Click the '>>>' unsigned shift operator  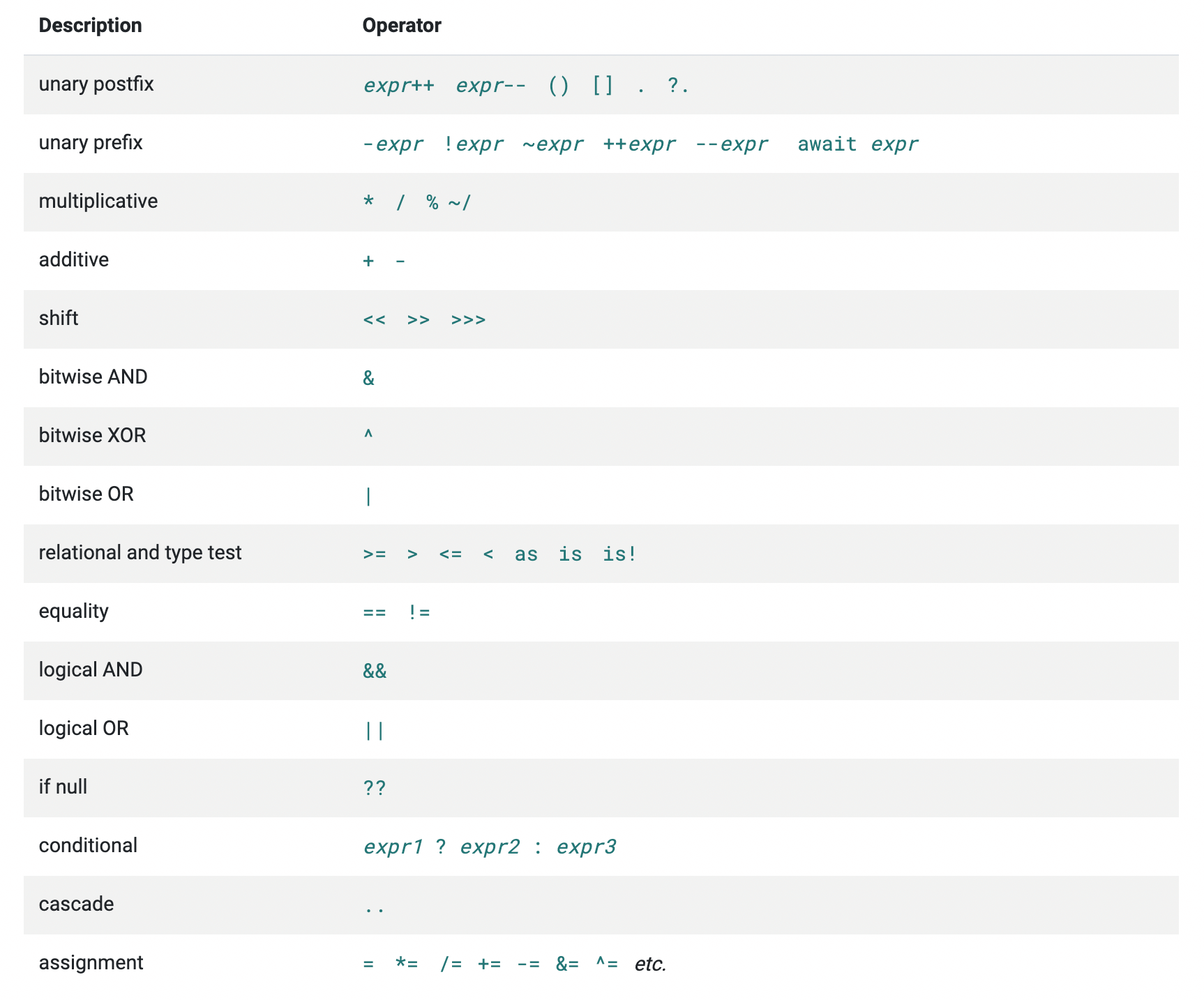(468, 320)
